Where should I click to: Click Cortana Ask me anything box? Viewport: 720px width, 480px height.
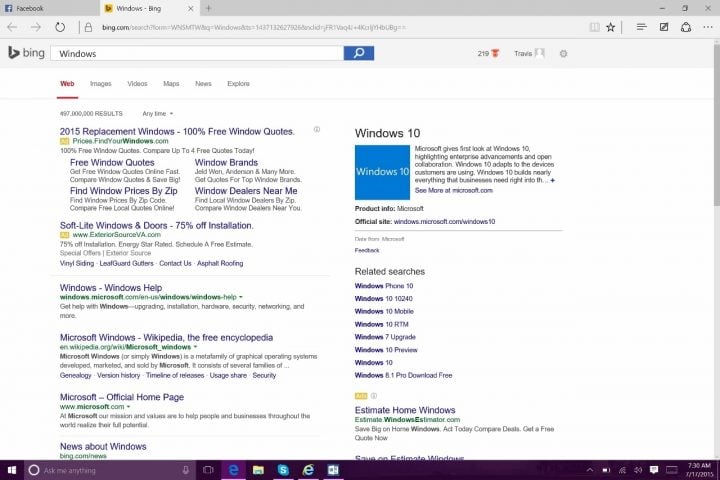click(108, 470)
